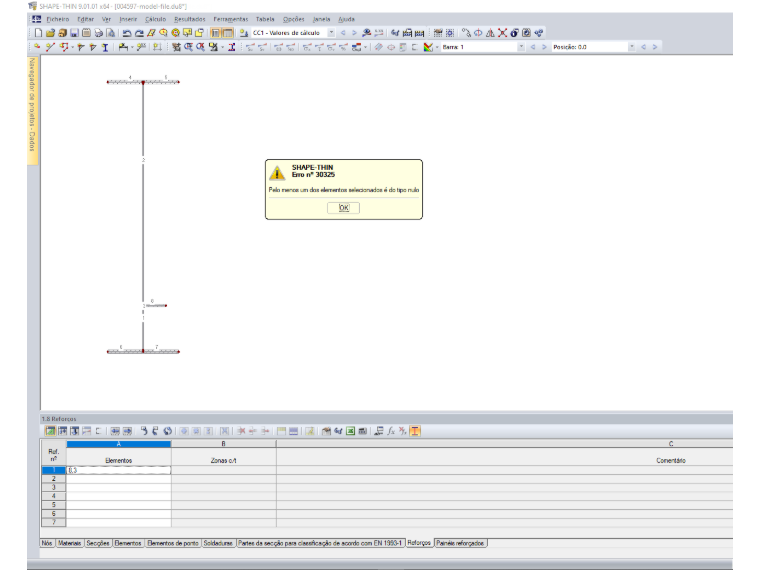Screen dimensions: 760x570
Task: Open the CC1 - Valores de cálculo dropdown
Action: pos(332,33)
